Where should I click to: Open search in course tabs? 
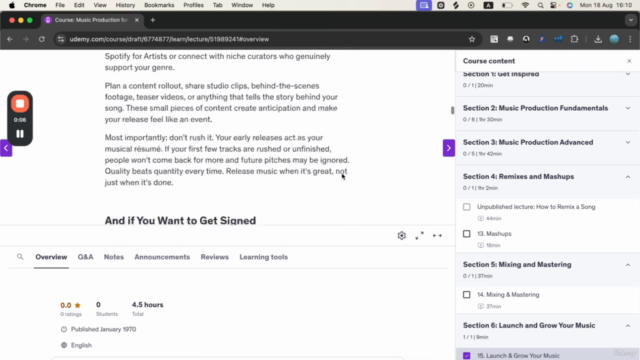pos(20,257)
